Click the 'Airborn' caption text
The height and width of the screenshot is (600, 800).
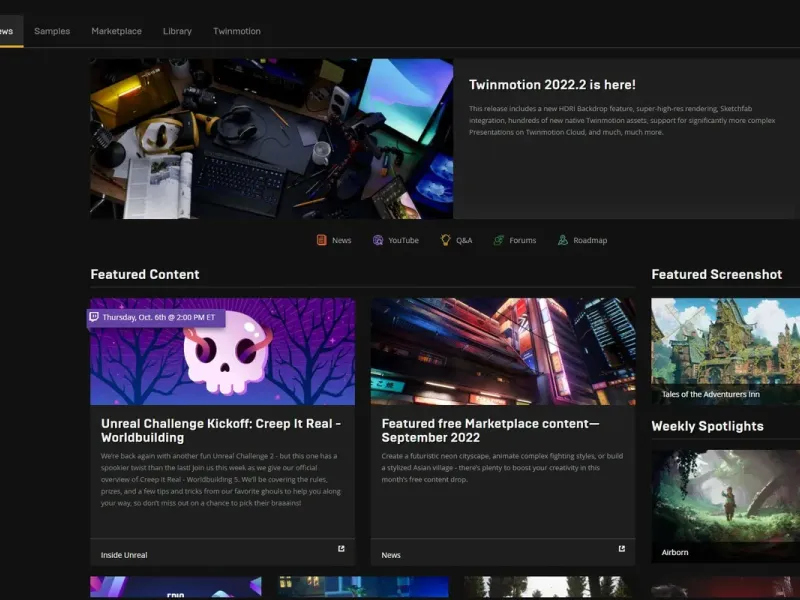click(674, 553)
